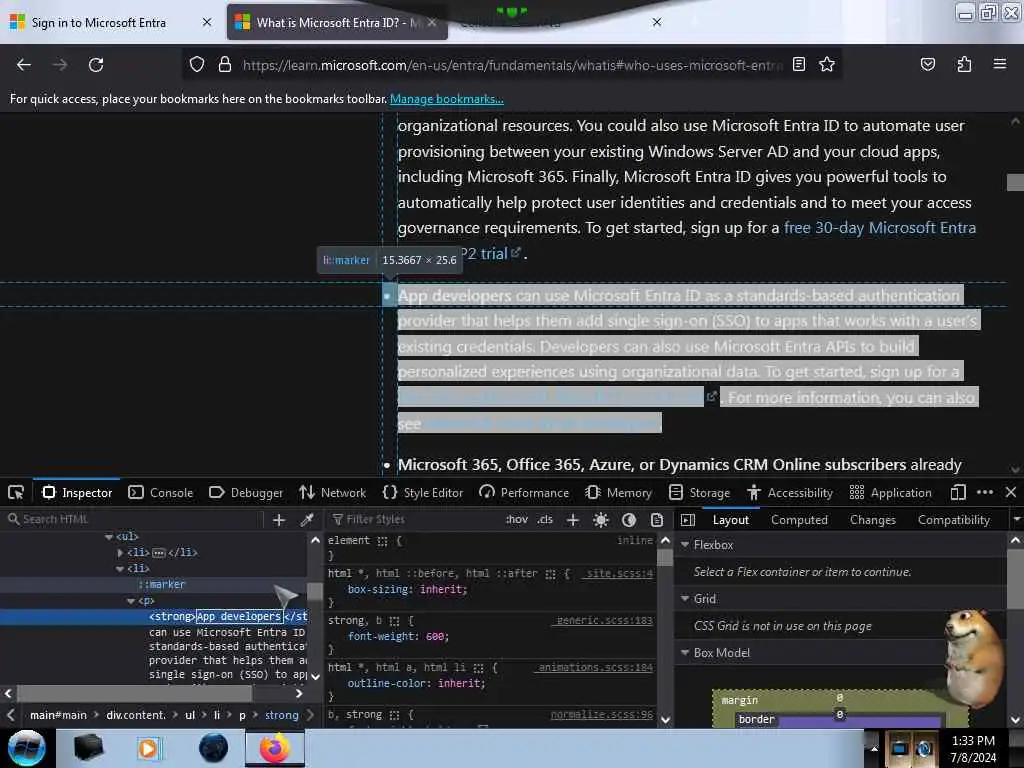Open the Style Editor tab
Screen dimensions: 1024x768
[x=423, y=492]
